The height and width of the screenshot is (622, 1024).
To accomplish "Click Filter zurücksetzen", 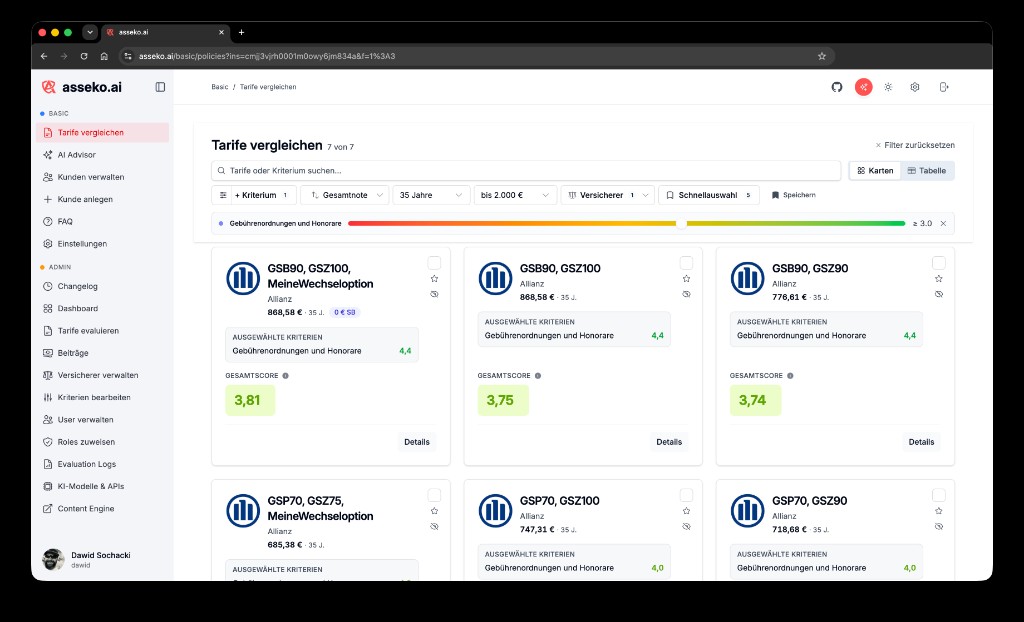I will 915,145.
